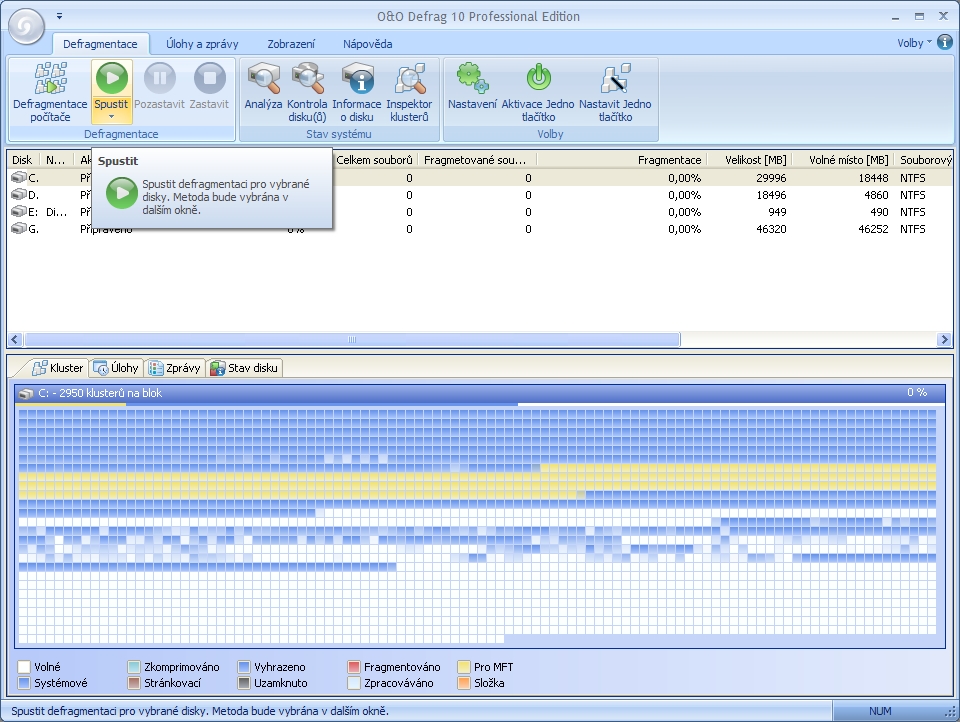Click the 4860 free space value for D
The image size is (960, 722).
876,195
